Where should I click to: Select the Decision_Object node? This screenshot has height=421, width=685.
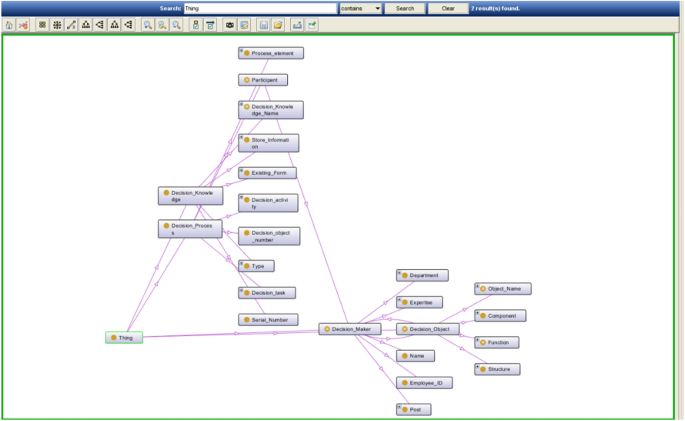428,329
